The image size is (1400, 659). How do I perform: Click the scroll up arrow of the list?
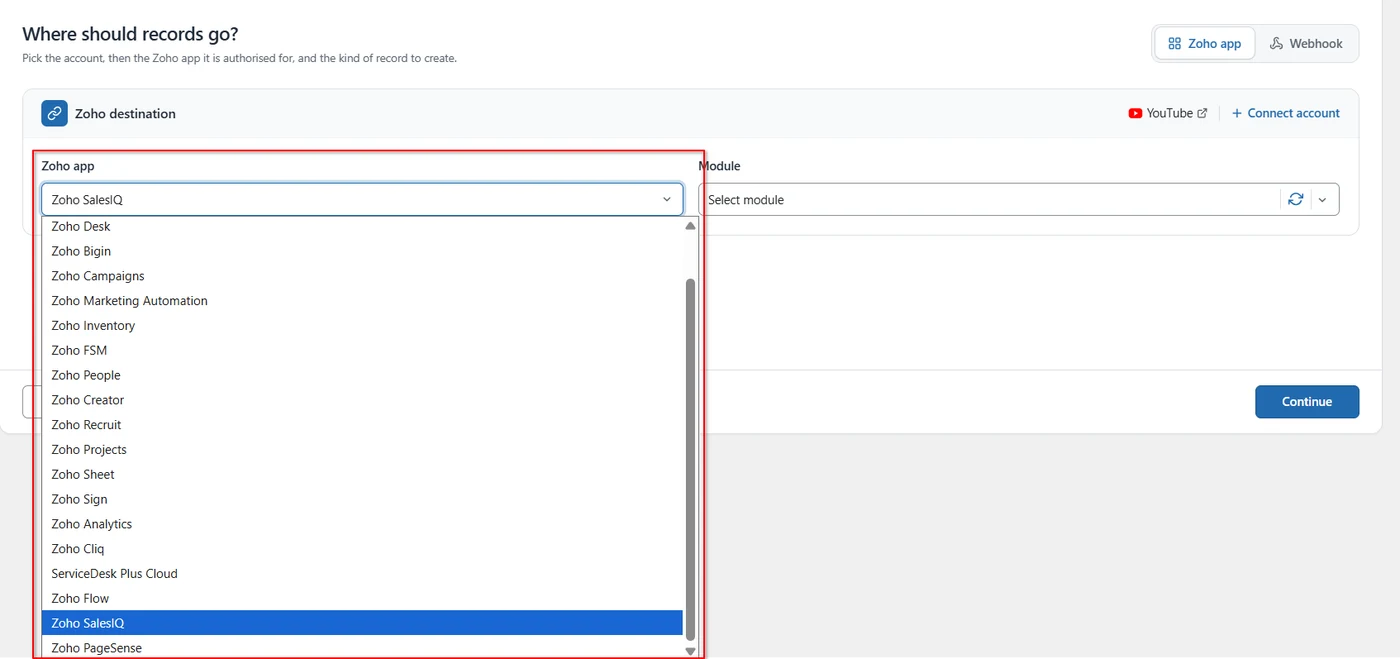point(690,226)
